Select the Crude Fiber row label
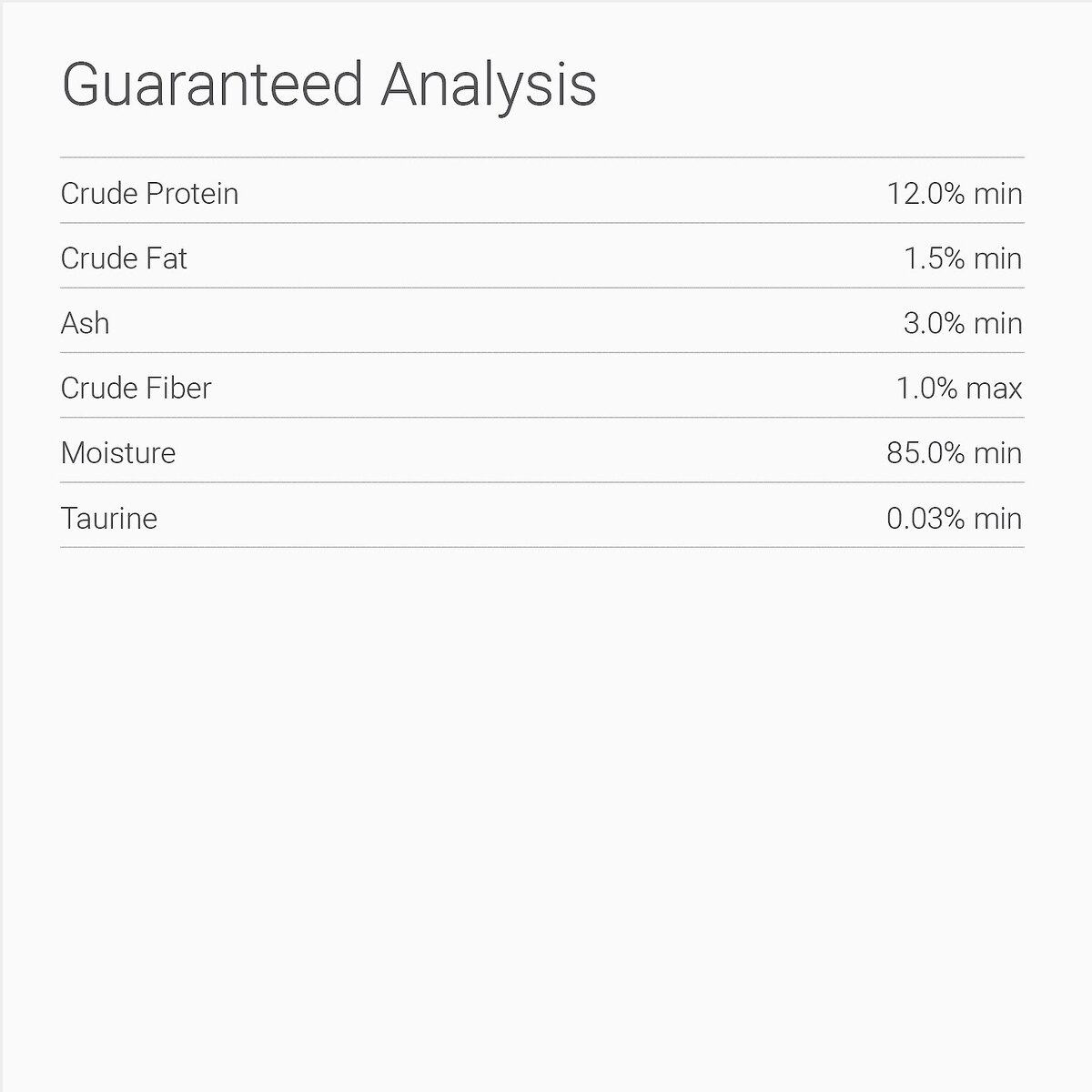Screen dimensions: 1092x1092 pyautogui.click(x=136, y=389)
